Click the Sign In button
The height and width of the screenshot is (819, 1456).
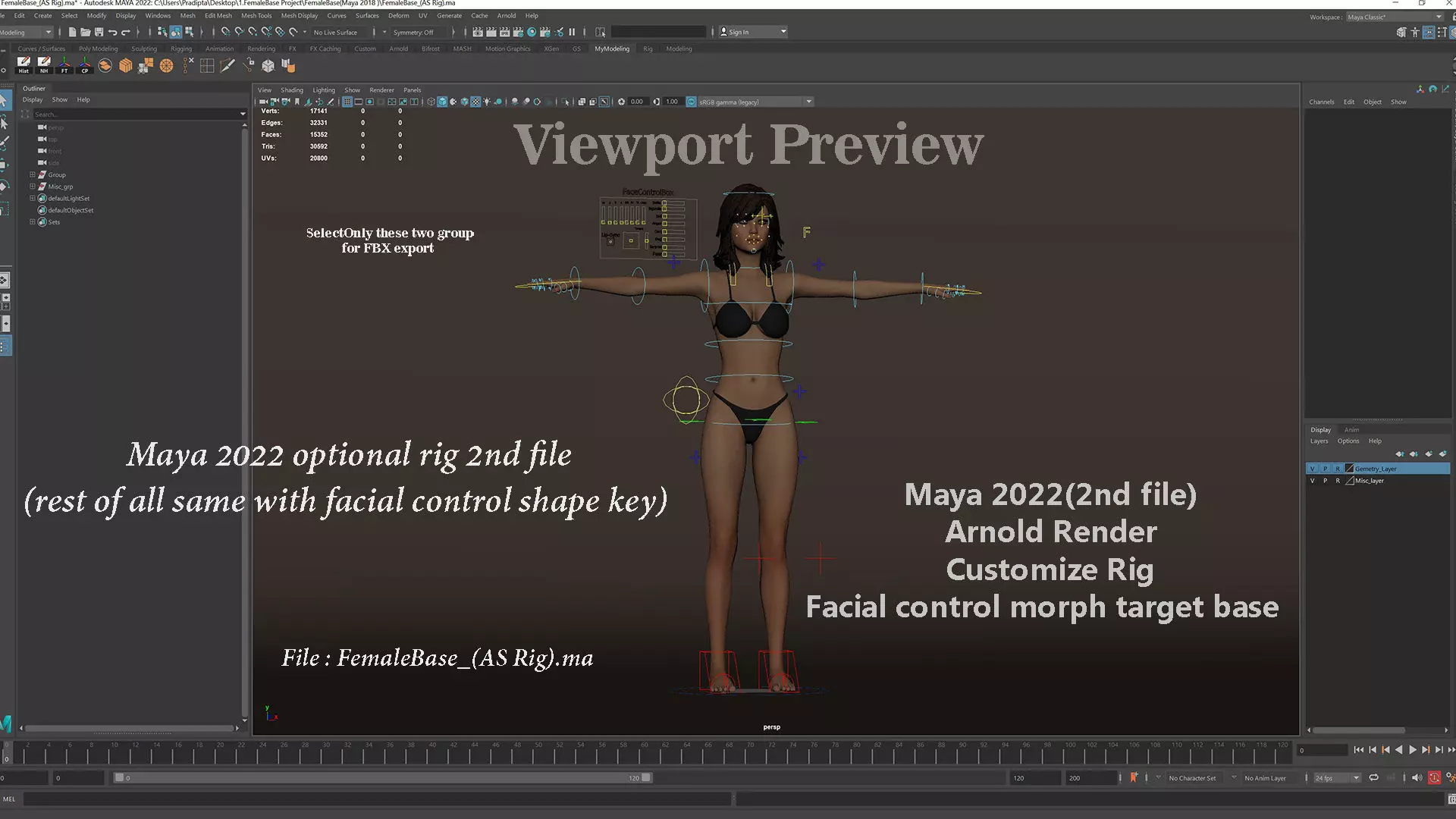753,32
